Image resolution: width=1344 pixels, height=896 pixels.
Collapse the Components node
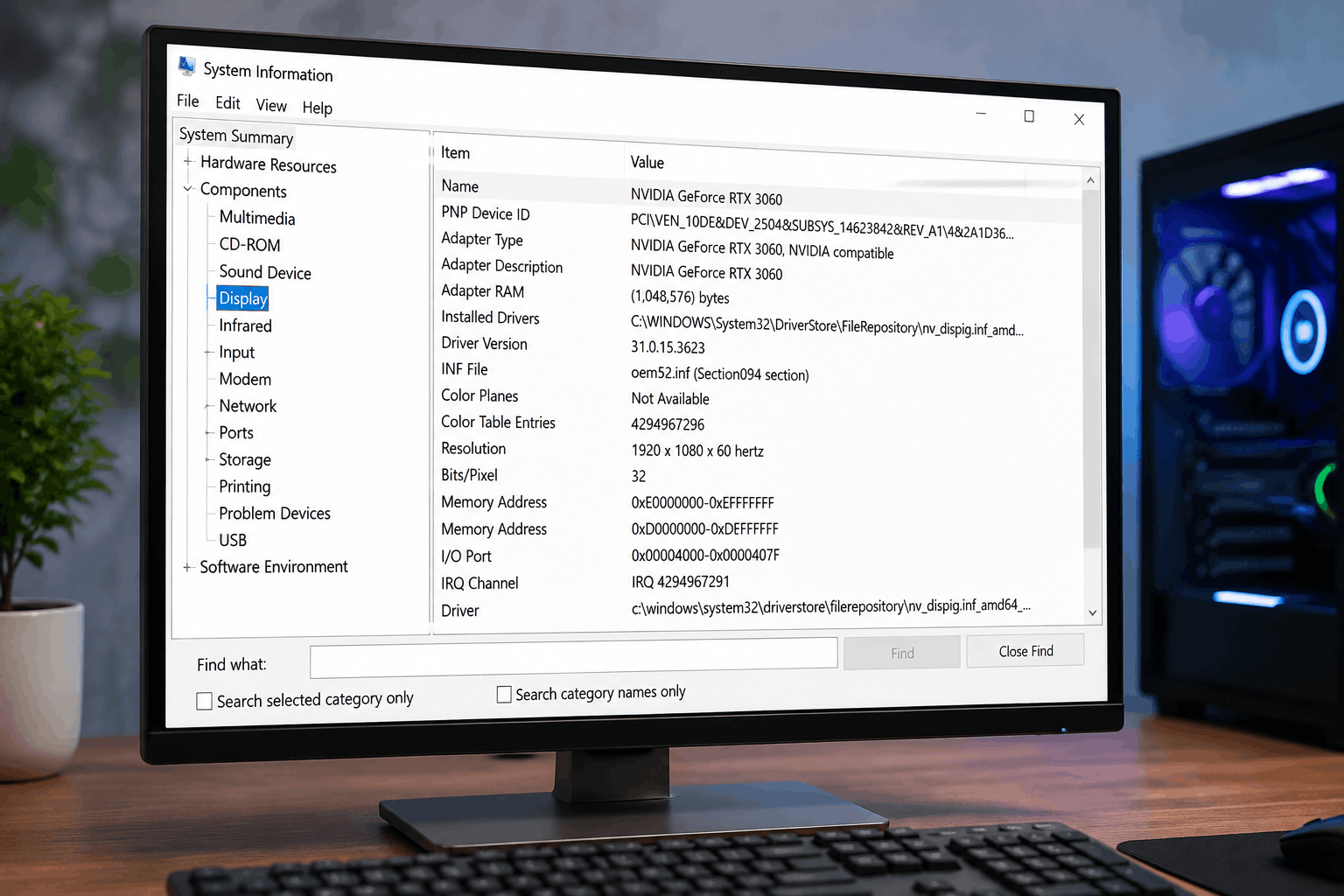(187, 188)
